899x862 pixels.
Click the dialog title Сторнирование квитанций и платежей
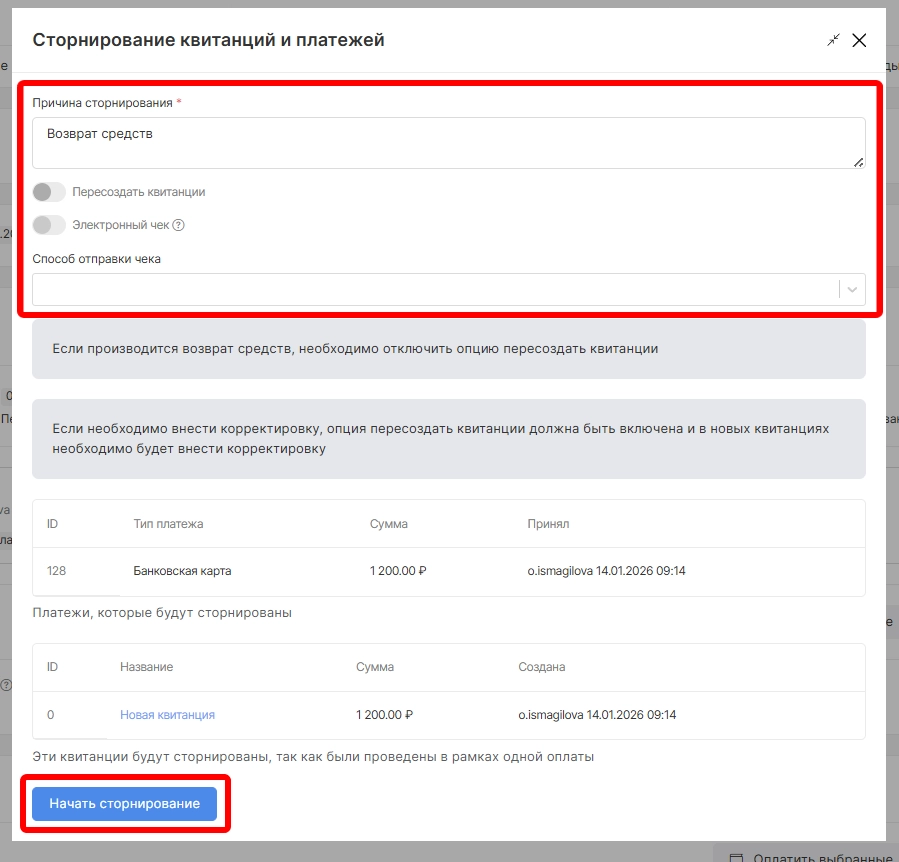click(x=208, y=40)
